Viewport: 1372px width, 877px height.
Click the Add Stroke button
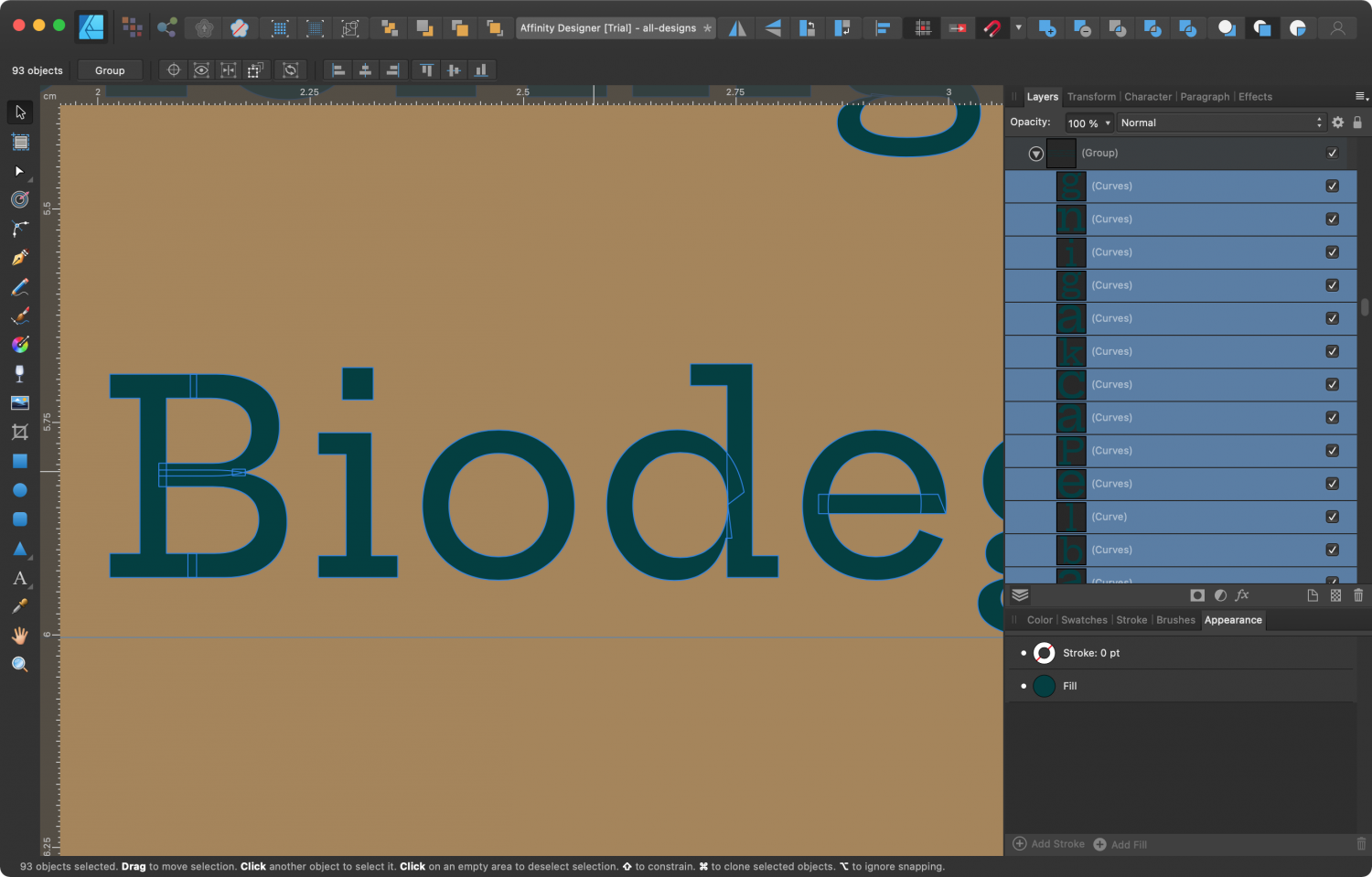(x=1049, y=844)
